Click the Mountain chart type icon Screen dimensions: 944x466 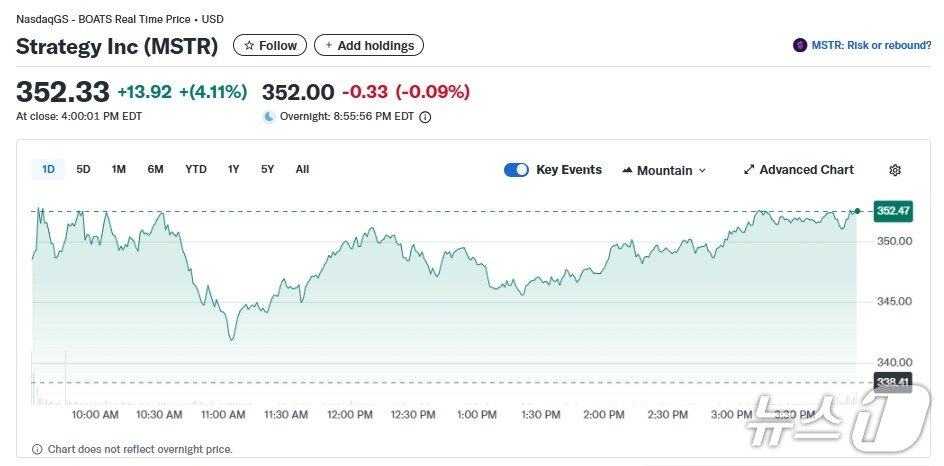click(x=627, y=171)
